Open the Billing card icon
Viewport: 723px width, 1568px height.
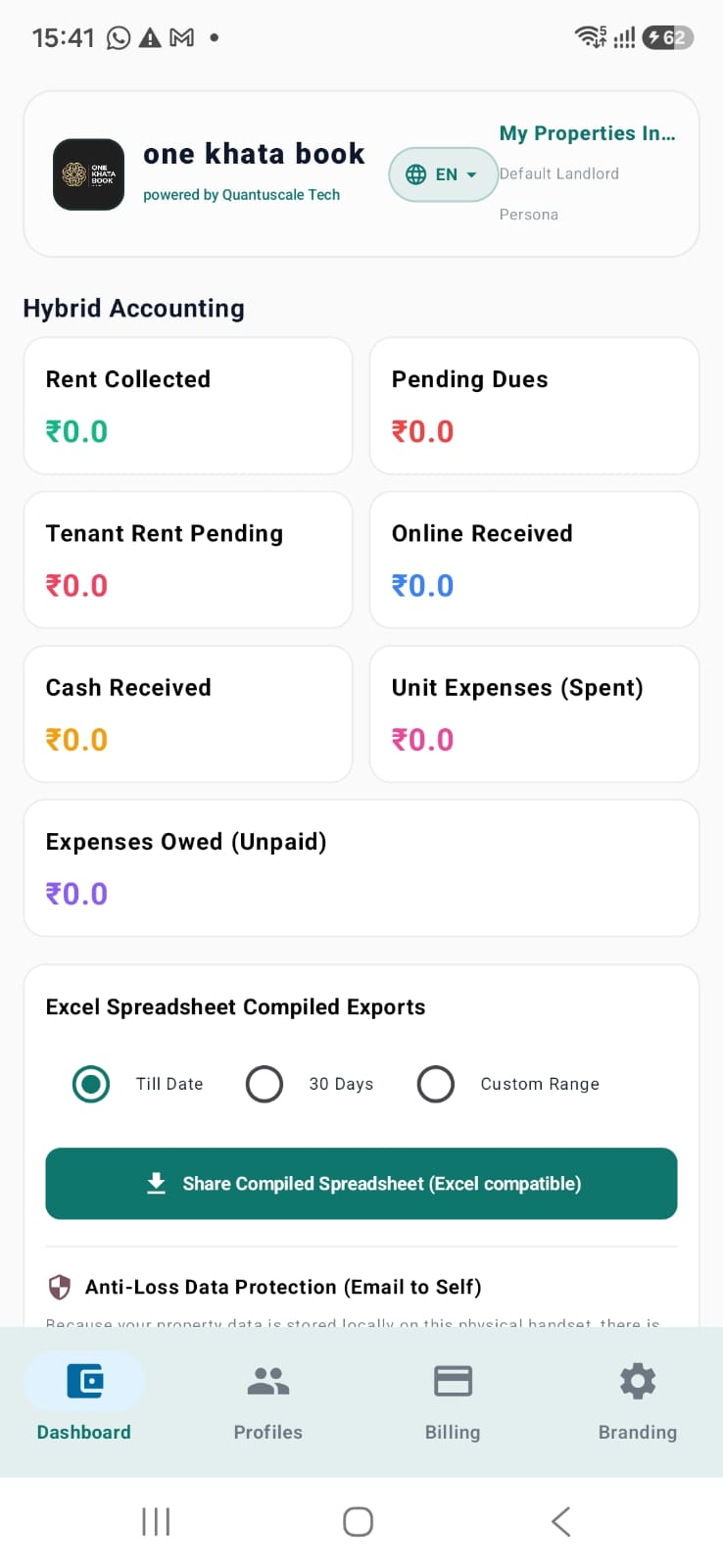(453, 1381)
